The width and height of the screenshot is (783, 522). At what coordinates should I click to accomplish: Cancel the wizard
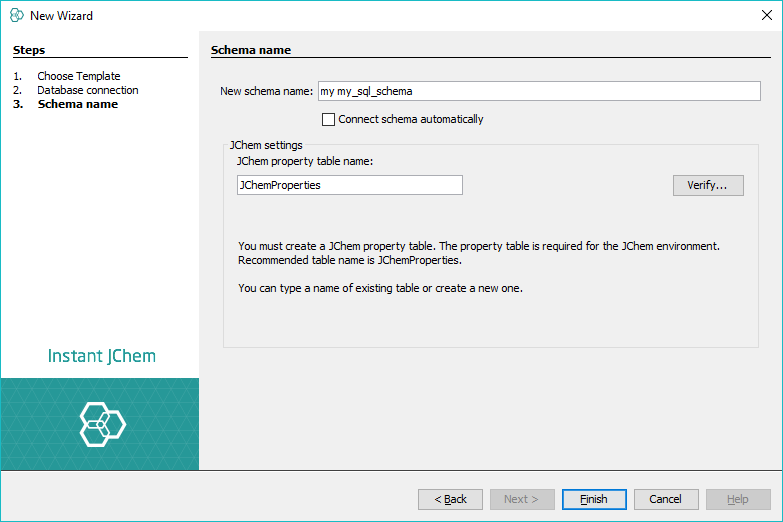pyautogui.click(x=666, y=499)
